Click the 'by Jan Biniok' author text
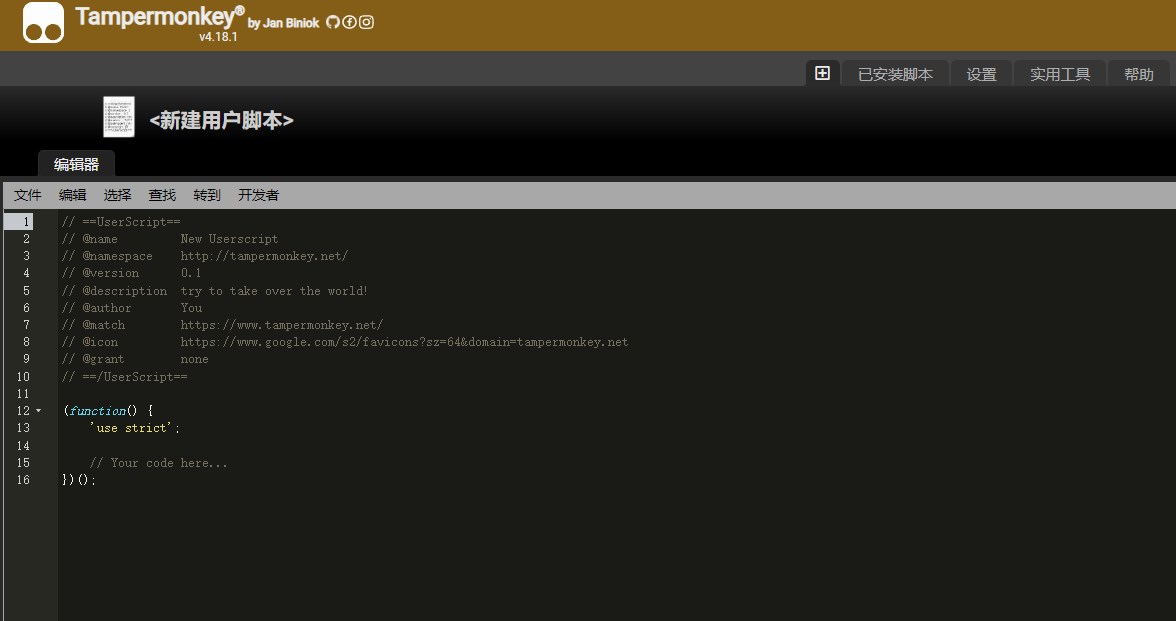1176x621 pixels. 284,23
